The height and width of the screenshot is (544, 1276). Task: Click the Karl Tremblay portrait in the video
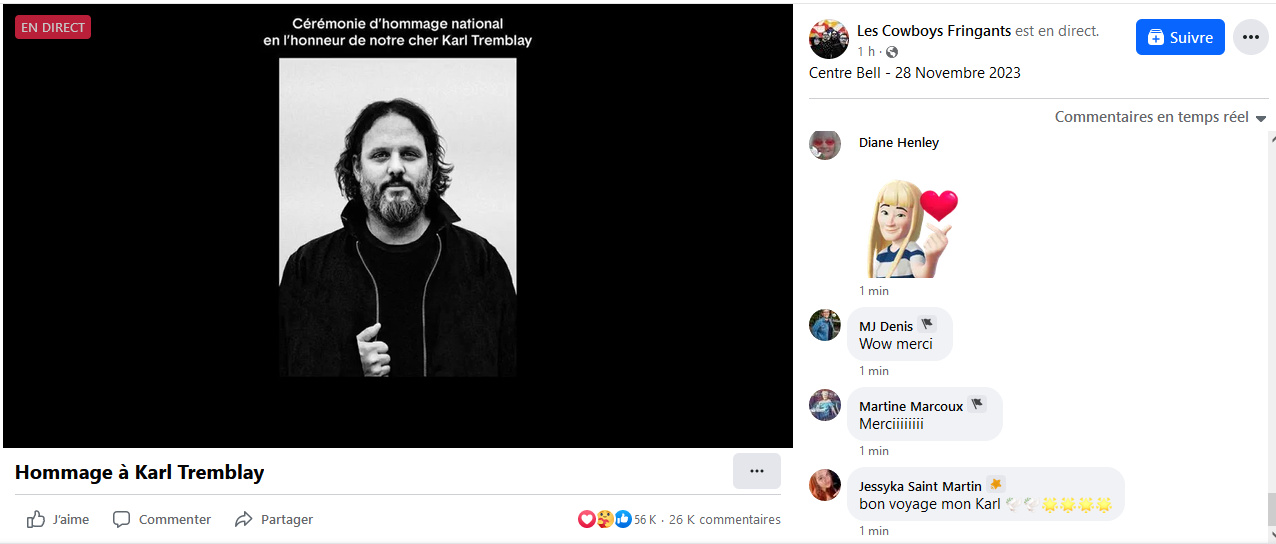pos(397,217)
